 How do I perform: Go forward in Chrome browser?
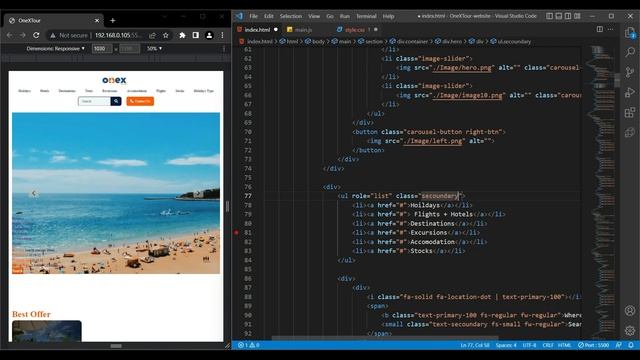click(22, 36)
